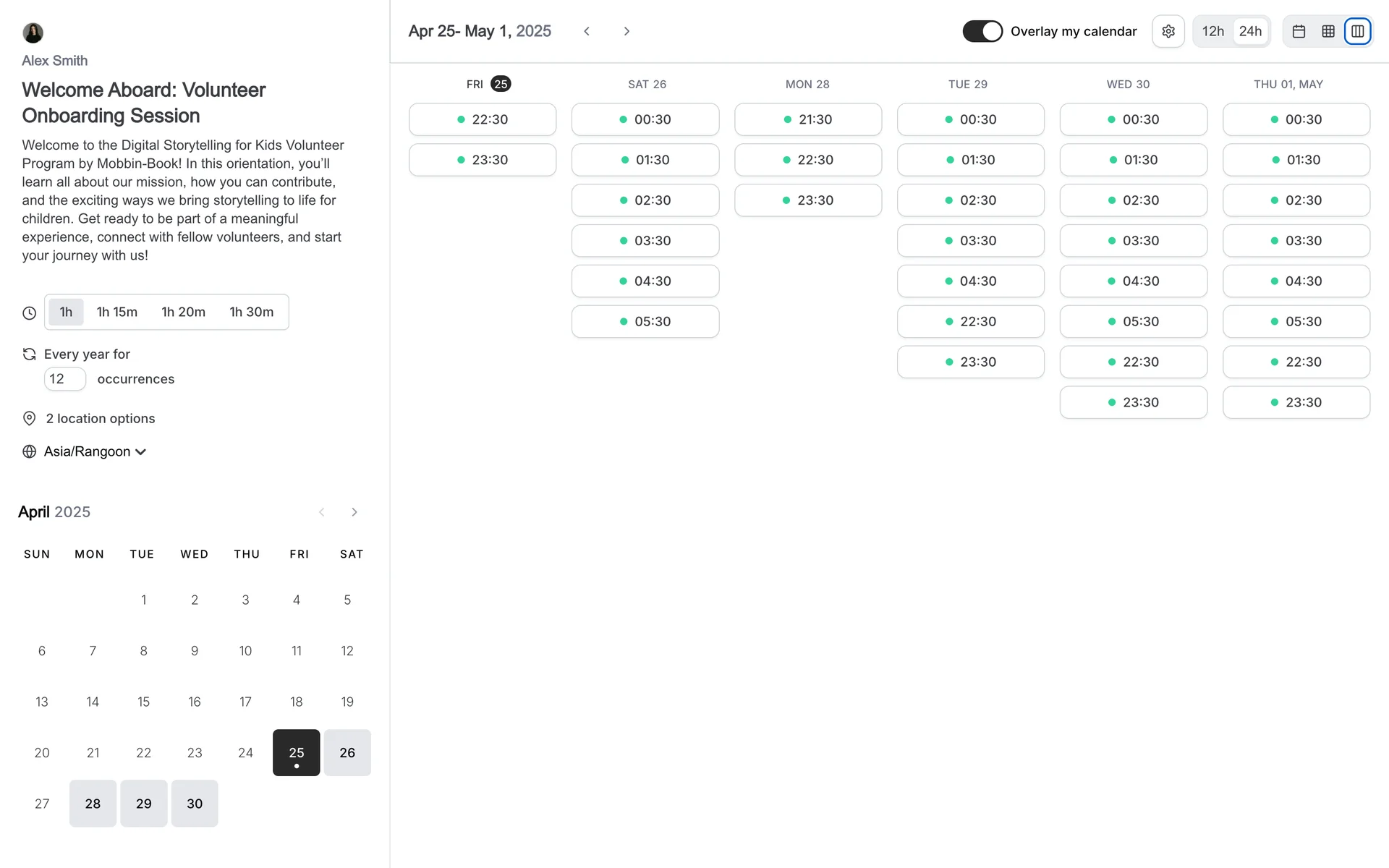Viewport: 1389px width, 868px height.
Task: Select the 1h 15m duration option
Action: pyautogui.click(x=117, y=312)
